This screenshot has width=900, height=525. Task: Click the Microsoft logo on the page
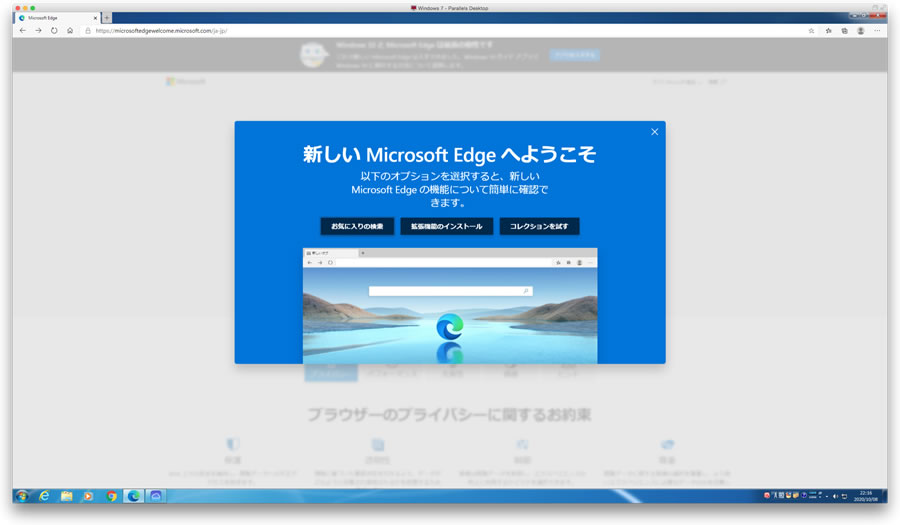[186, 81]
